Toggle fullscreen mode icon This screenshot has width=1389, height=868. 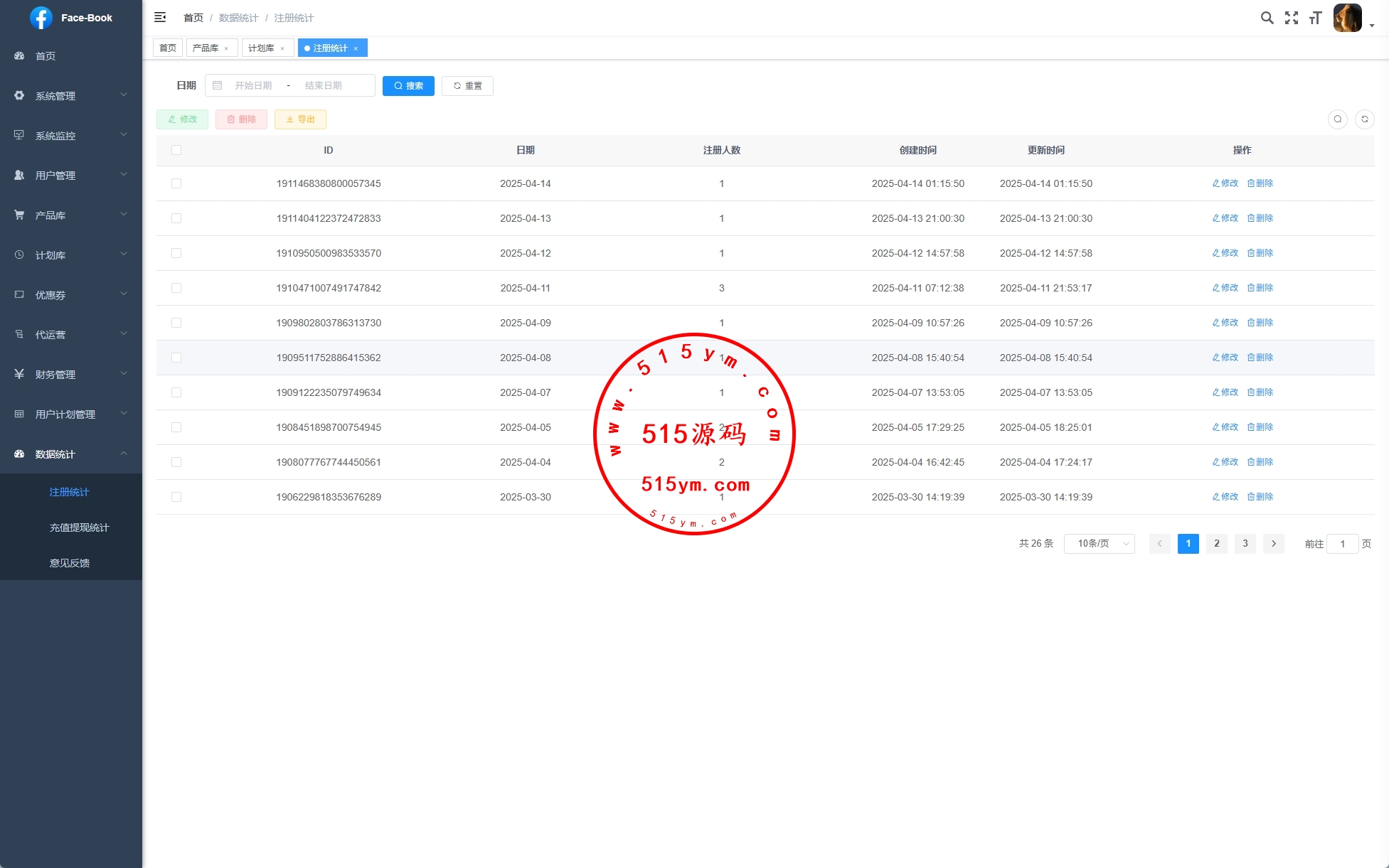1292,18
